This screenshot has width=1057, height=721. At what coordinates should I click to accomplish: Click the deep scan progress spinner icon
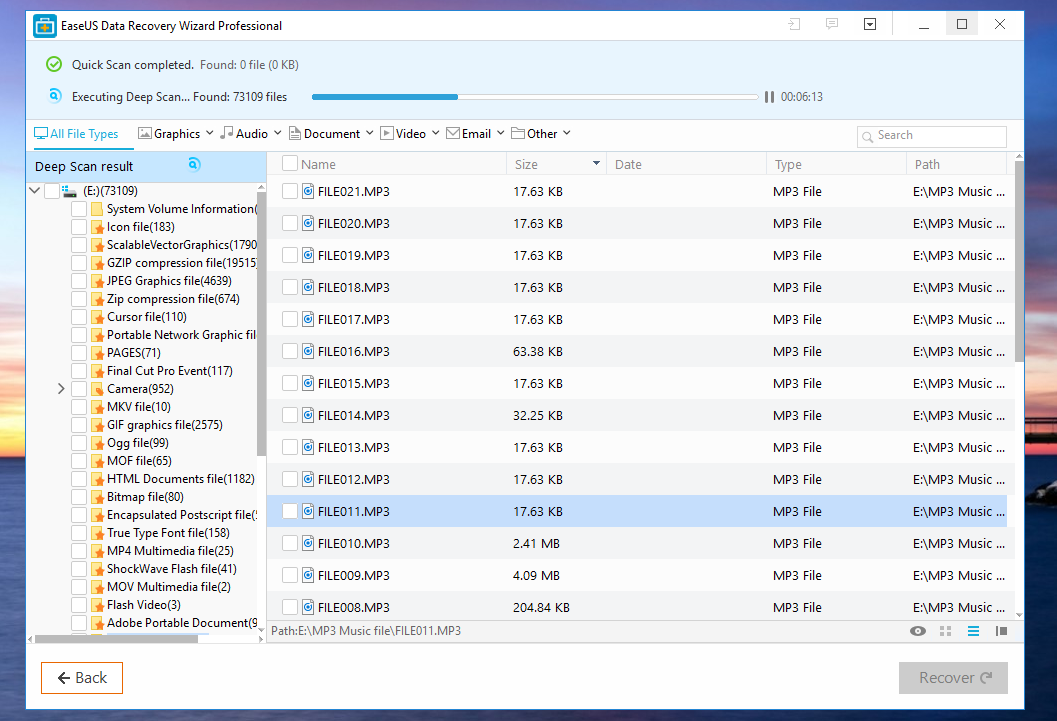[55, 96]
